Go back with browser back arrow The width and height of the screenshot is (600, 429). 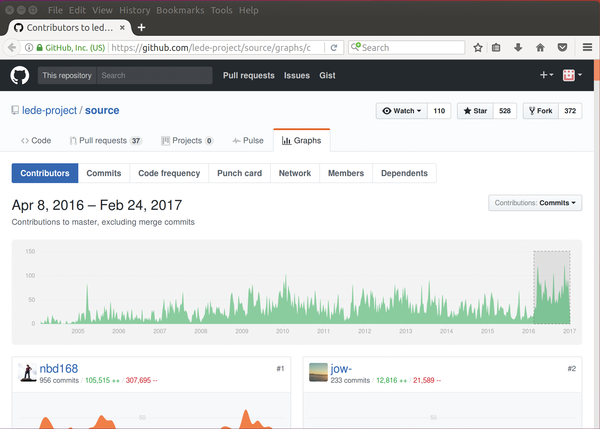11,48
